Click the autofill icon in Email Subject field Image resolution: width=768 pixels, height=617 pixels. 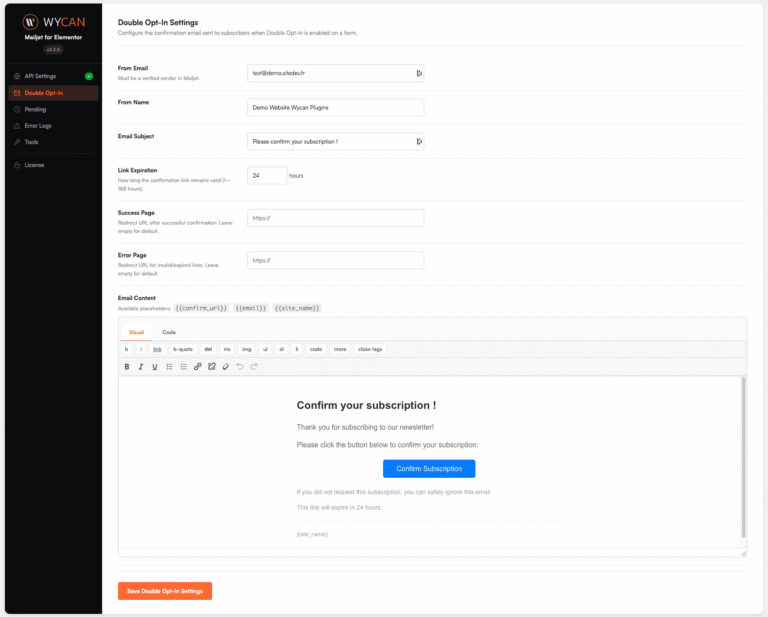[419, 141]
